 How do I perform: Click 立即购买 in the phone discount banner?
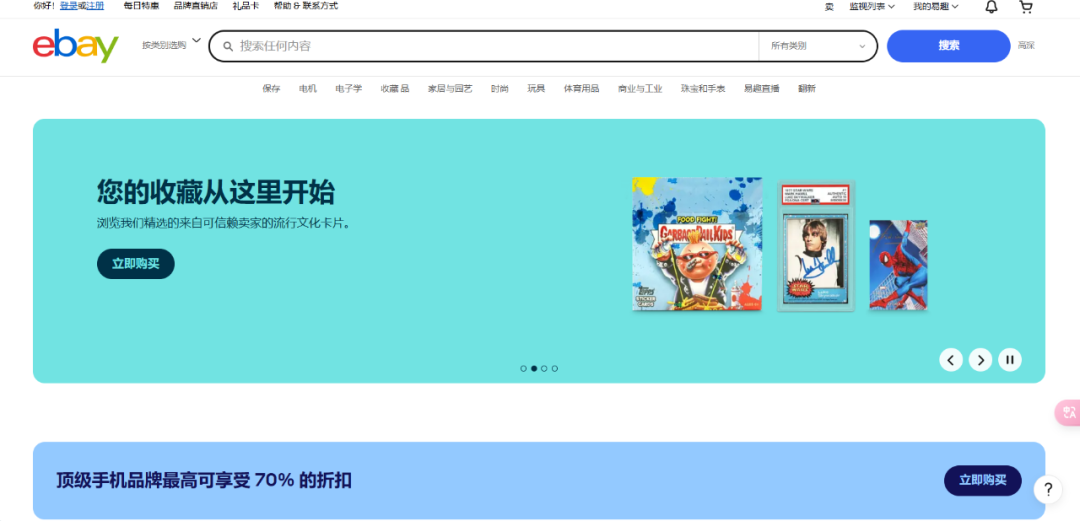(x=983, y=480)
